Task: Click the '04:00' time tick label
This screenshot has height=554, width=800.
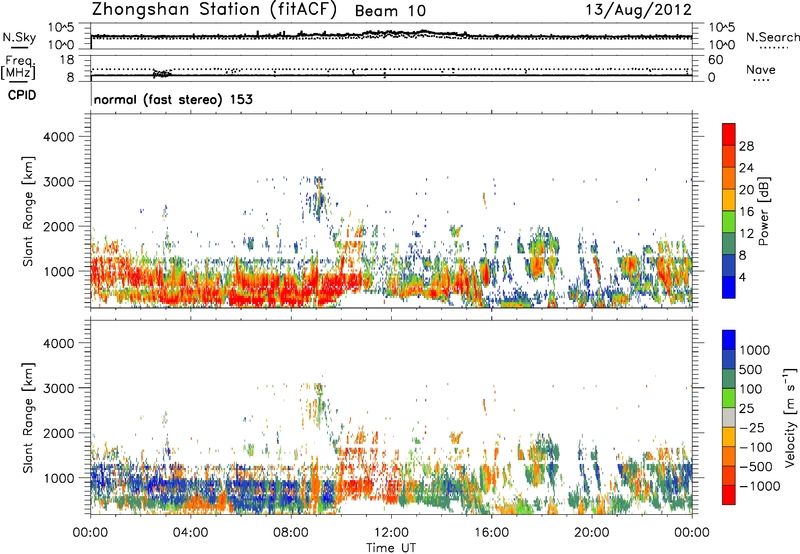Action: 190,533
